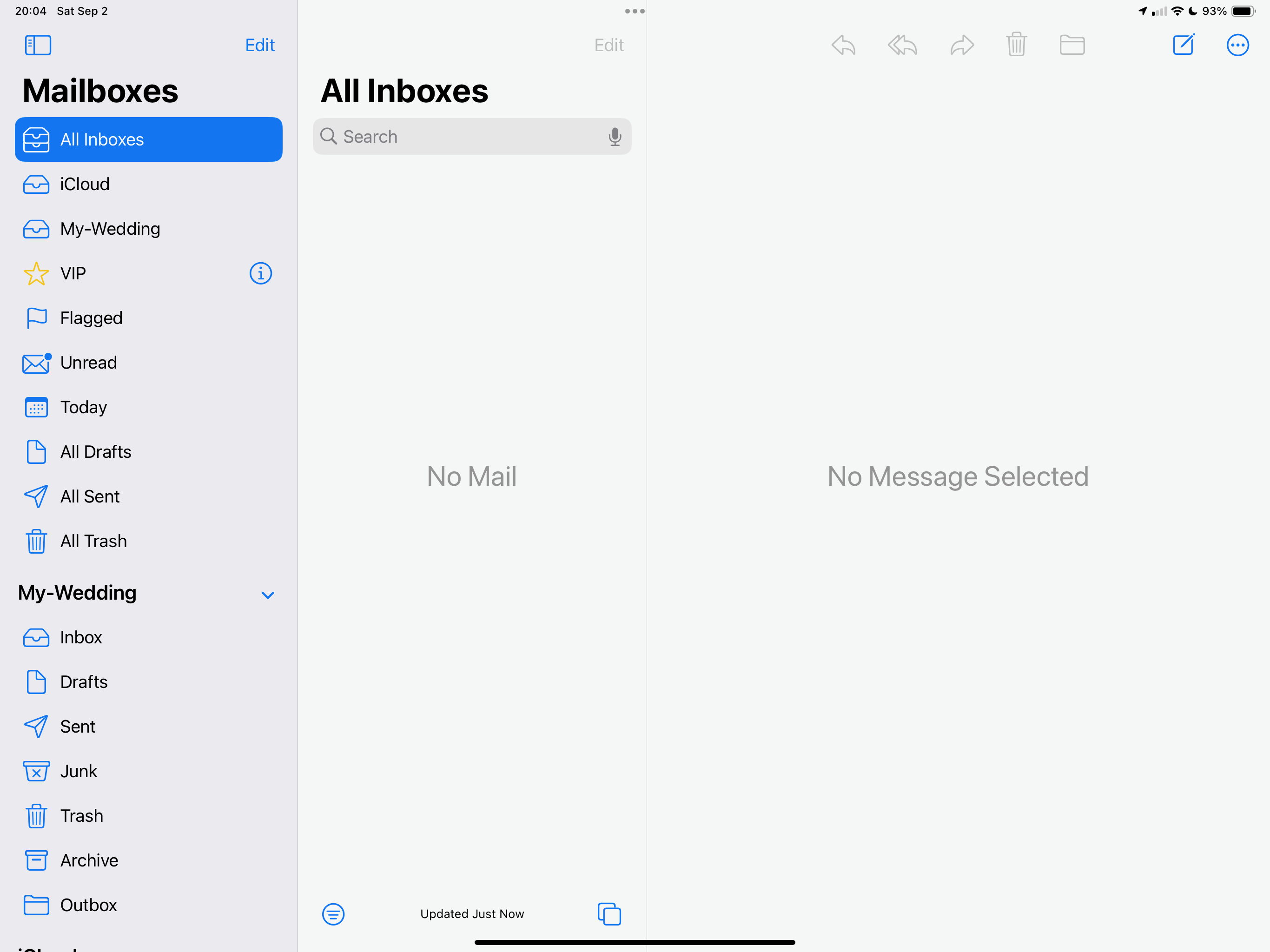Tap the battery indicator in status bar
Viewport: 1270px width, 952px height.
[1243, 11]
